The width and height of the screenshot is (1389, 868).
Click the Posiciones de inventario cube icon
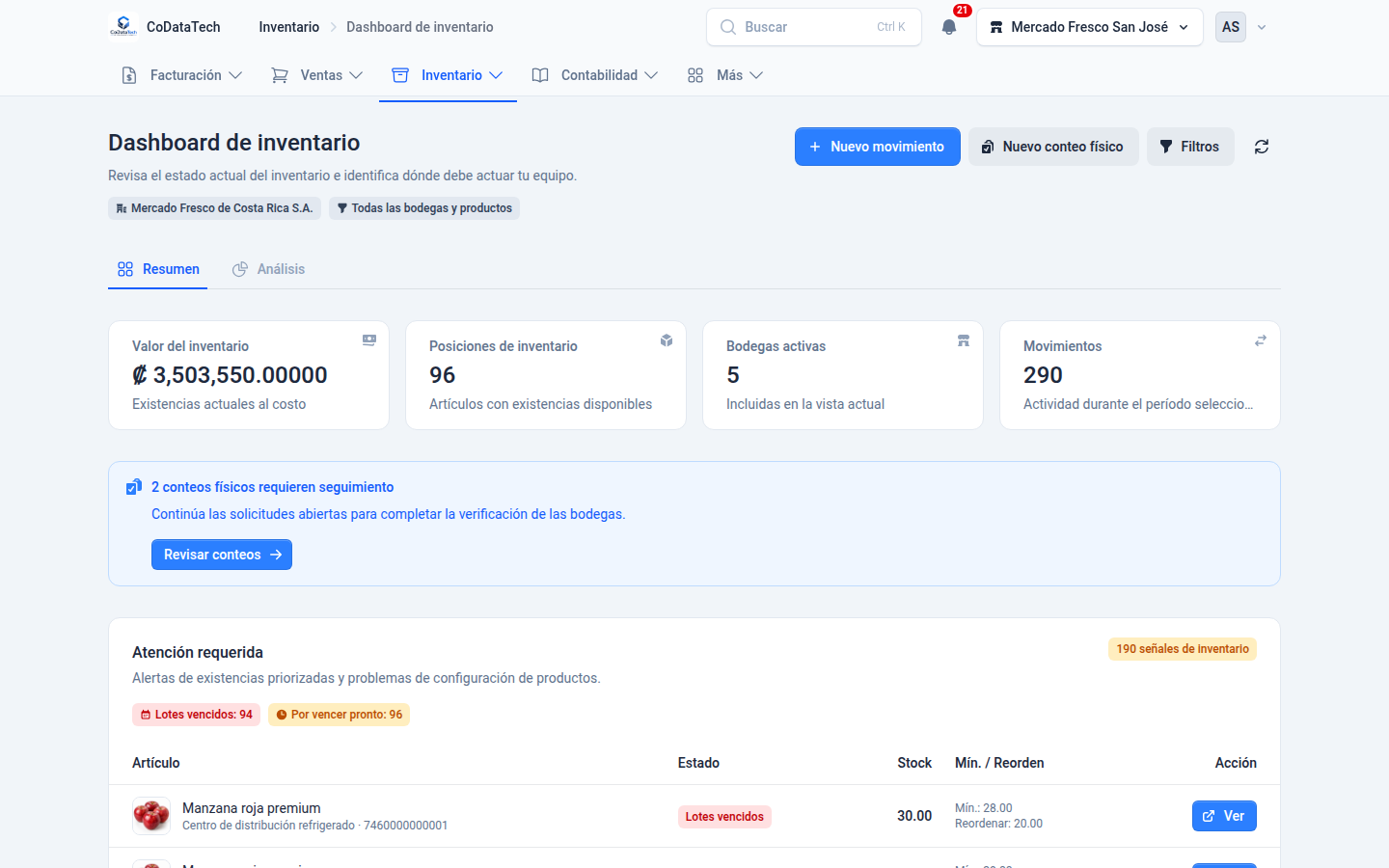click(x=667, y=340)
